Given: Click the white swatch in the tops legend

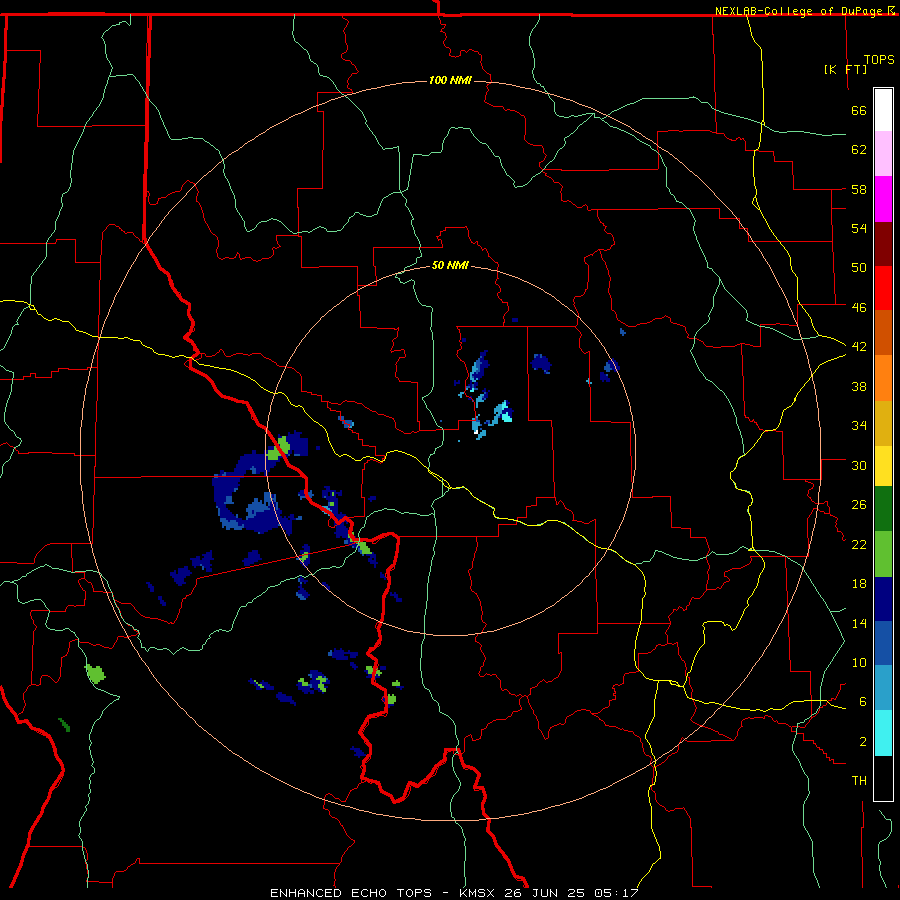Looking at the screenshot, I should point(883,110).
